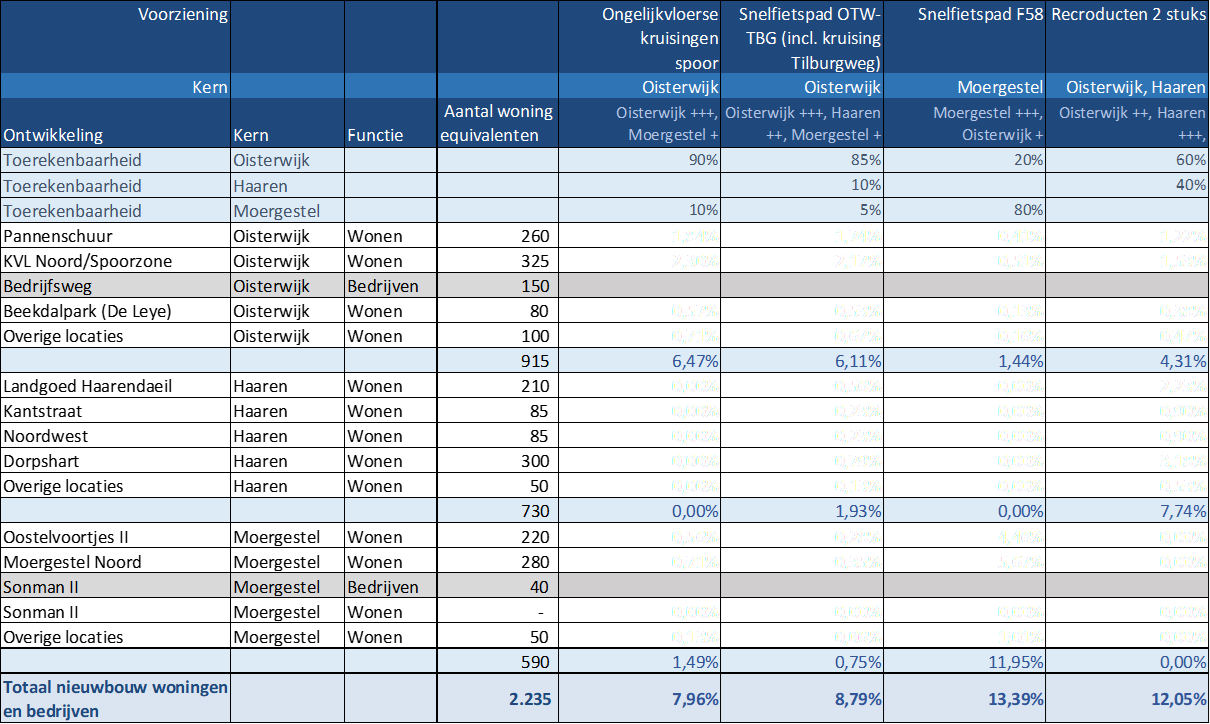Select the Totaal nieuwbouw woningen en bedrijven cell
This screenshot has width=1210, height=724.
coord(115,698)
